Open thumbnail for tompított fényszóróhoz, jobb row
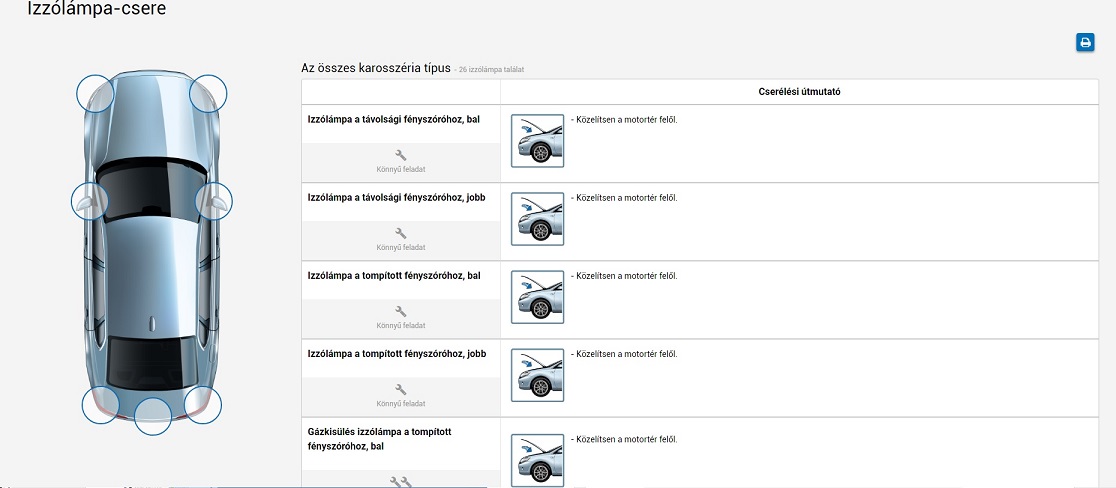Image resolution: width=1116 pixels, height=488 pixels. (x=537, y=375)
